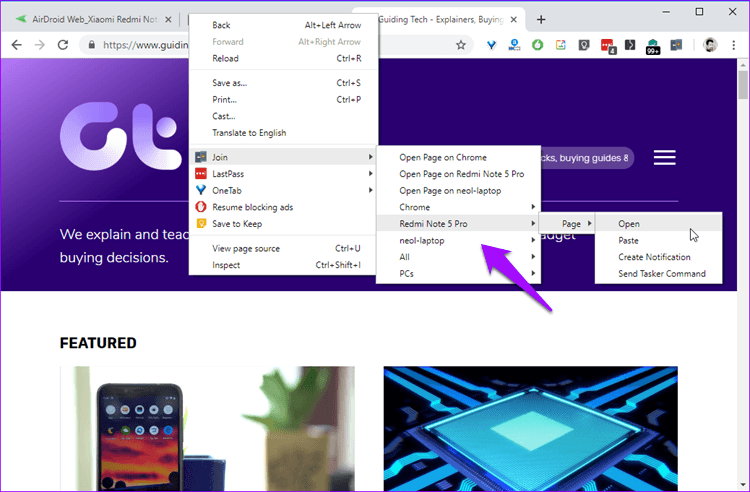Expand the PCs submenu
The height and width of the screenshot is (492, 750).
[458, 274]
